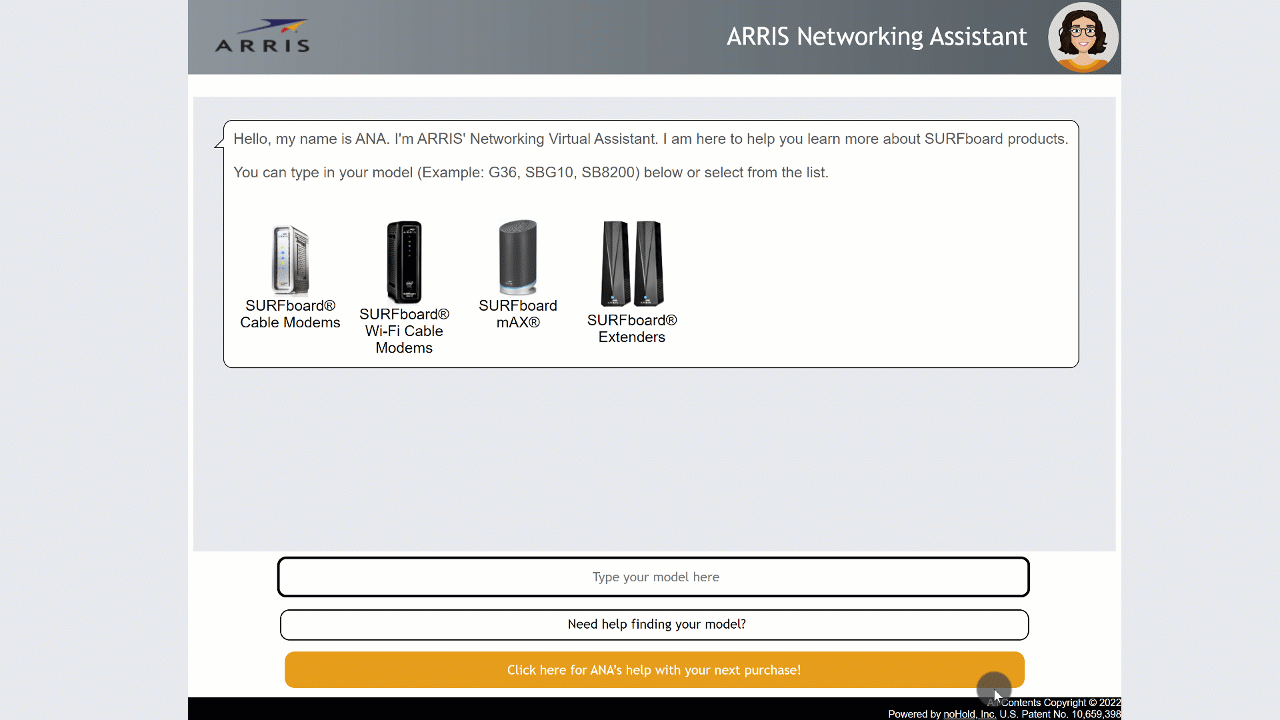Click 'Need help finding your model?' button
1280x720 pixels.
[654, 624]
